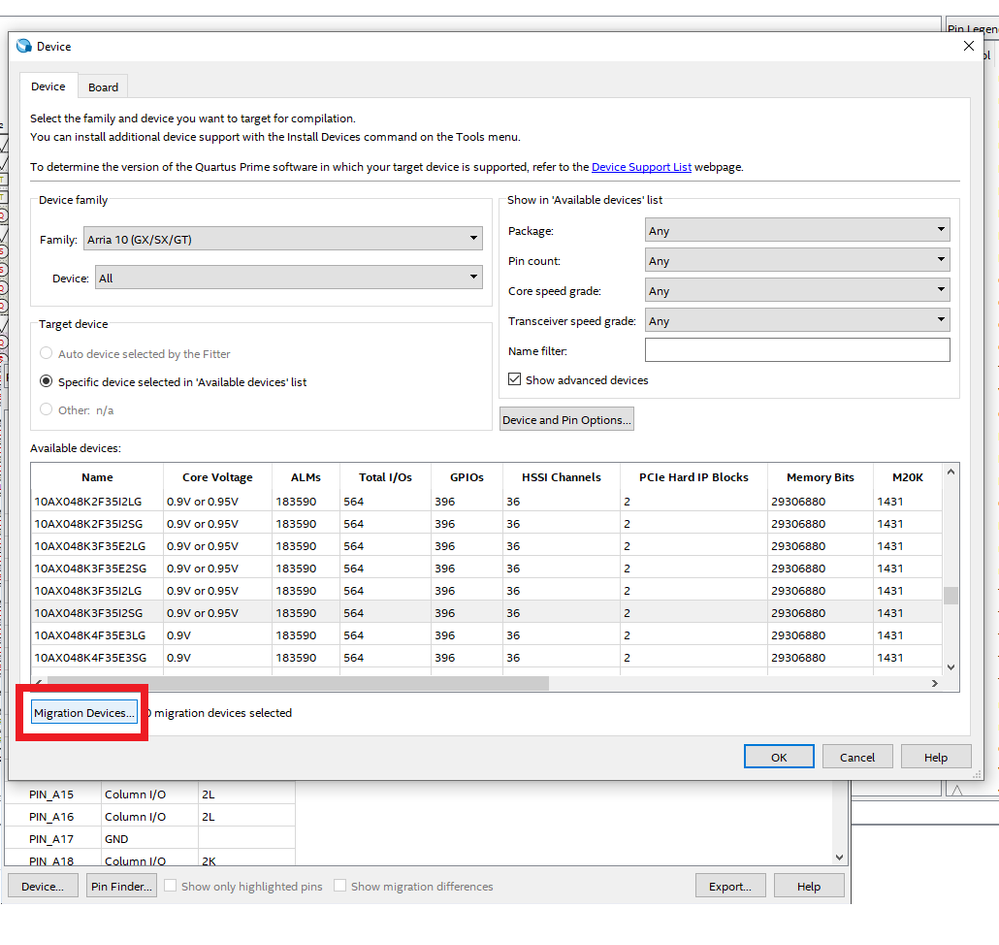Open the Pin count filter dropdown
Image resolution: width=999 pixels, height=945 pixels.
[797, 260]
